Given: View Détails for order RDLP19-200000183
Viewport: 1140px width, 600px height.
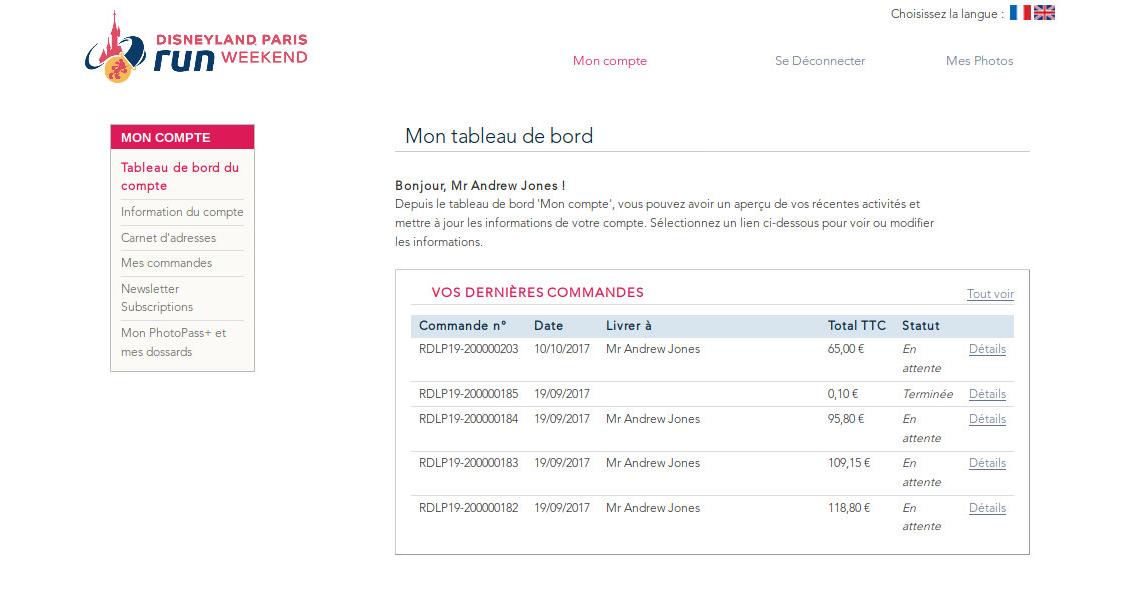Looking at the screenshot, I should (987, 463).
